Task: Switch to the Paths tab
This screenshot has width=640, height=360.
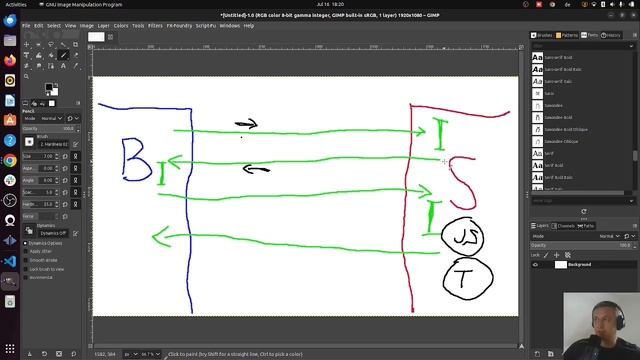Action: pos(586,226)
